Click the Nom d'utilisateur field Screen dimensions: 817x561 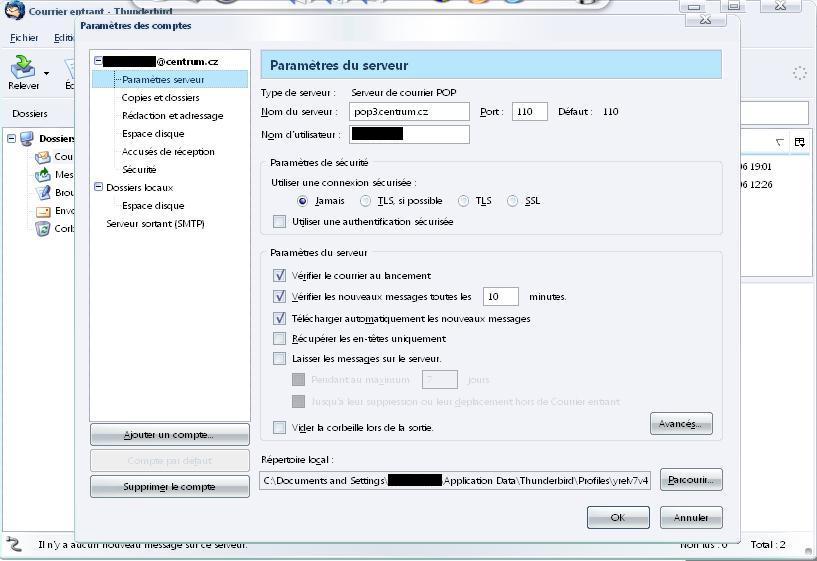[x=410, y=134]
